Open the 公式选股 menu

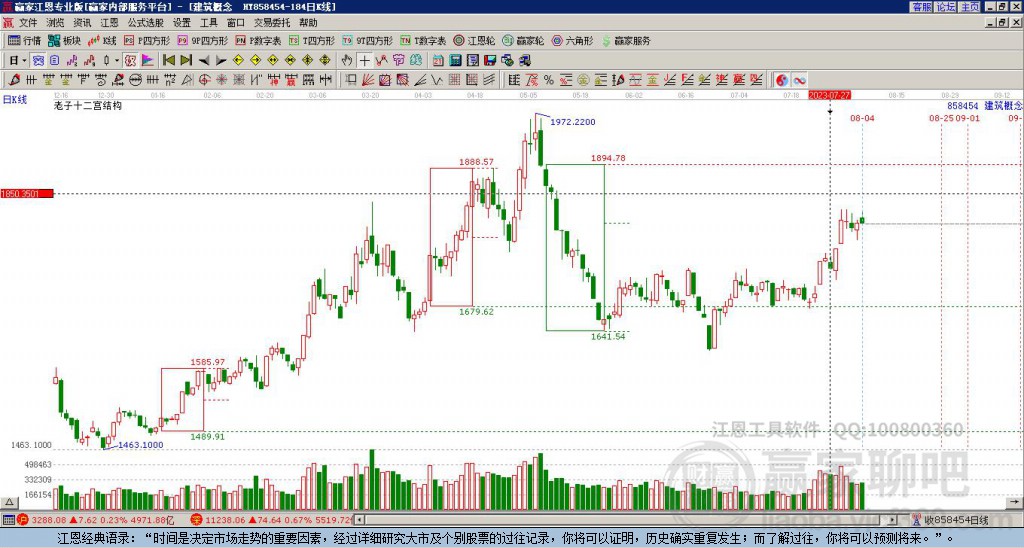pos(146,23)
